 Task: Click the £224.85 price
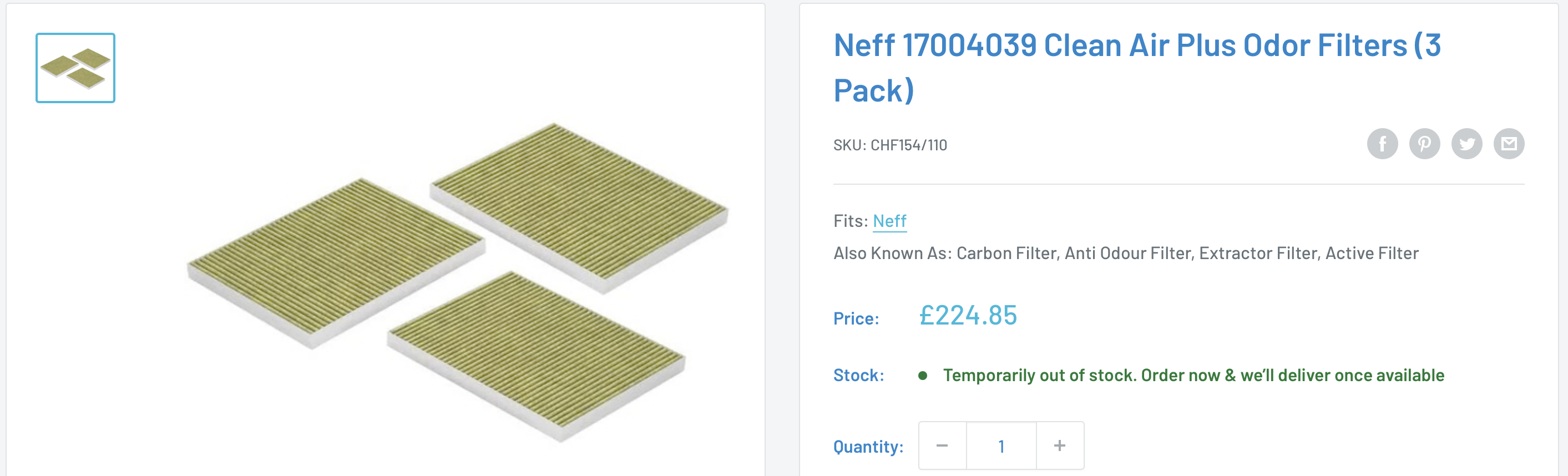point(967,315)
